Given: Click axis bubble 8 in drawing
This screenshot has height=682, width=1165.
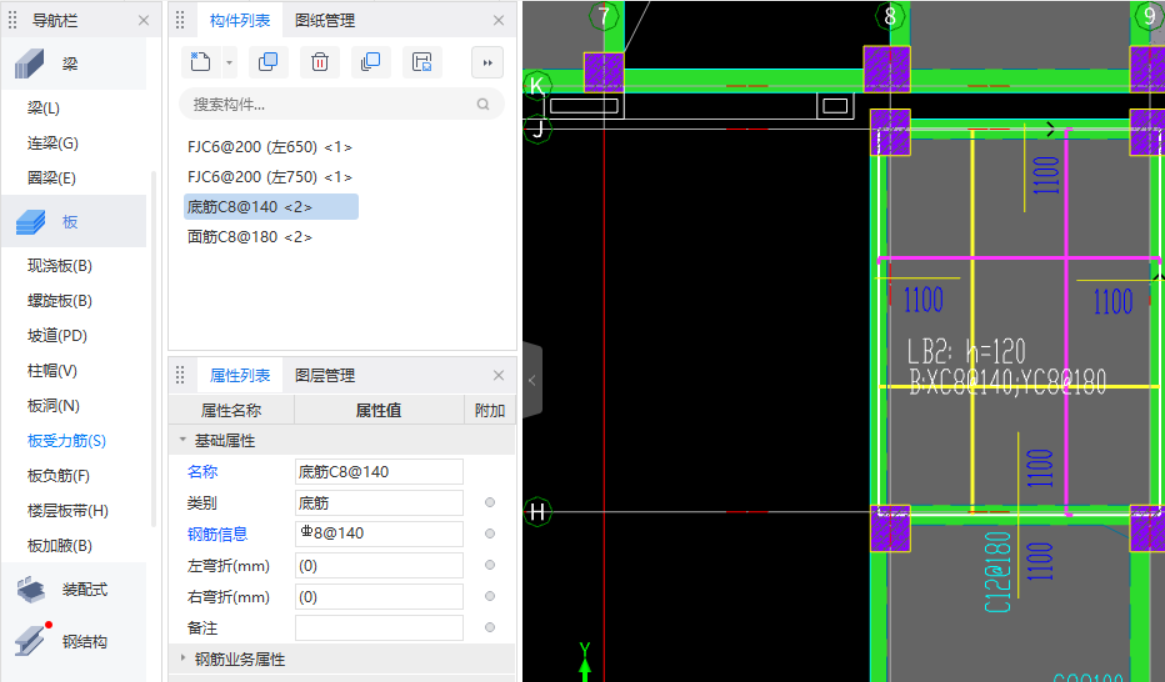Looking at the screenshot, I should click(890, 16).
